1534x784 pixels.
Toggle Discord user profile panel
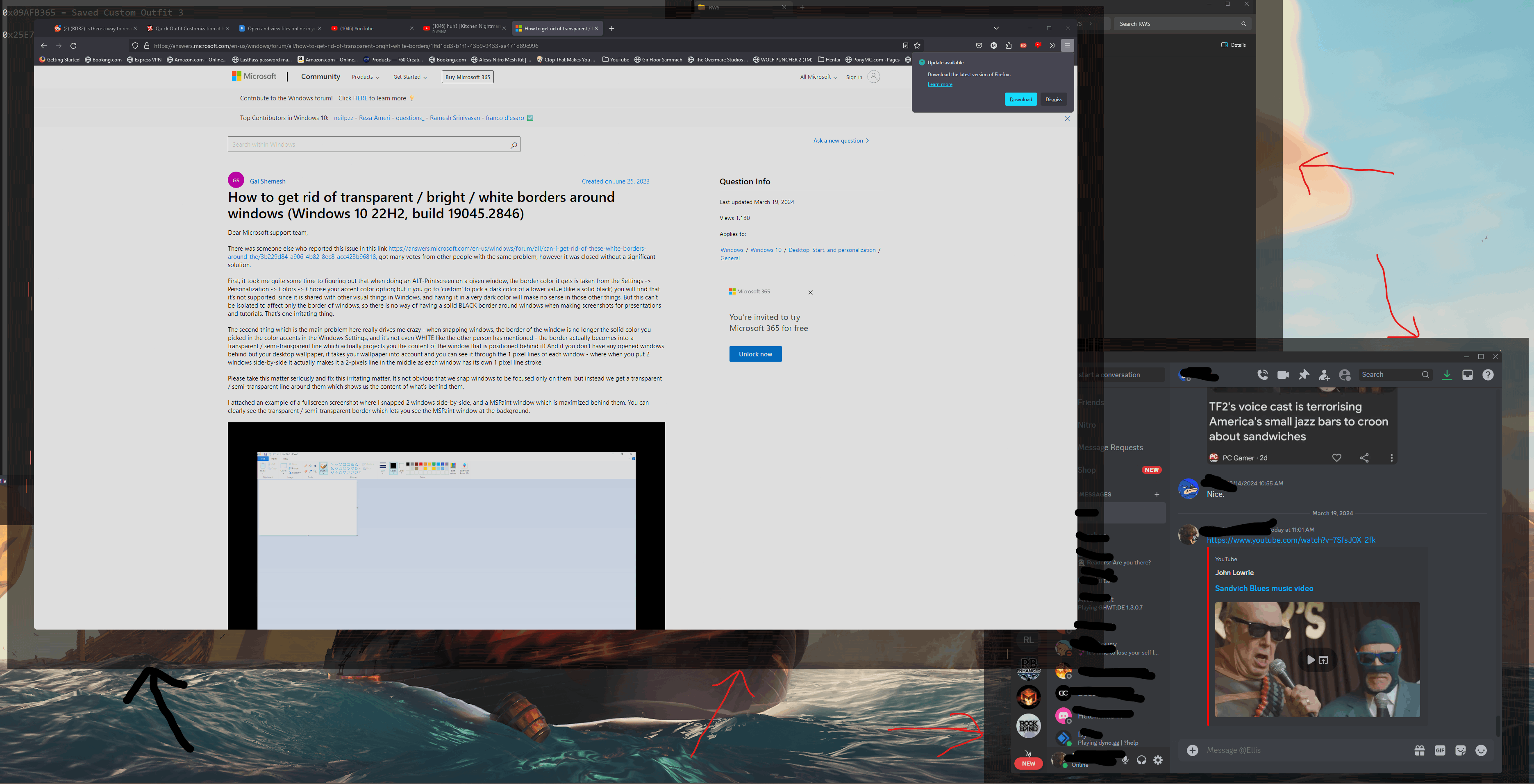coord(1345,375)
